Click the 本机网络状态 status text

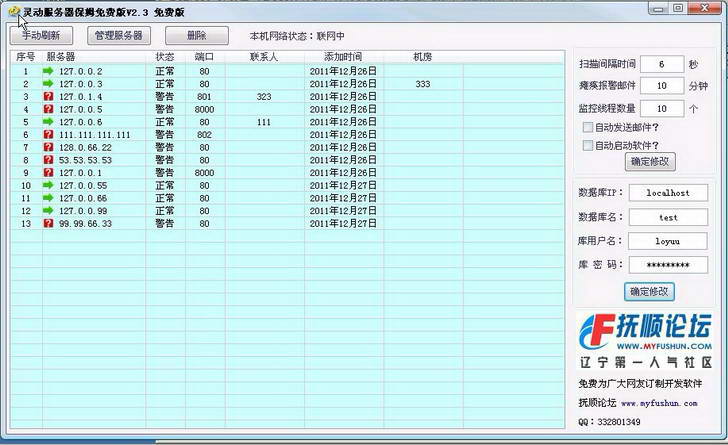point(297,36)
